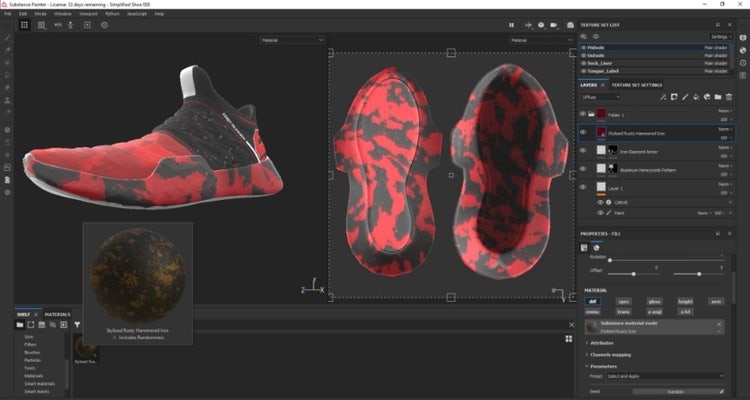750x400 pixels.
Task: Hide the Aluminium Honeycomb Pattern layer
Action: pos(583,168)
